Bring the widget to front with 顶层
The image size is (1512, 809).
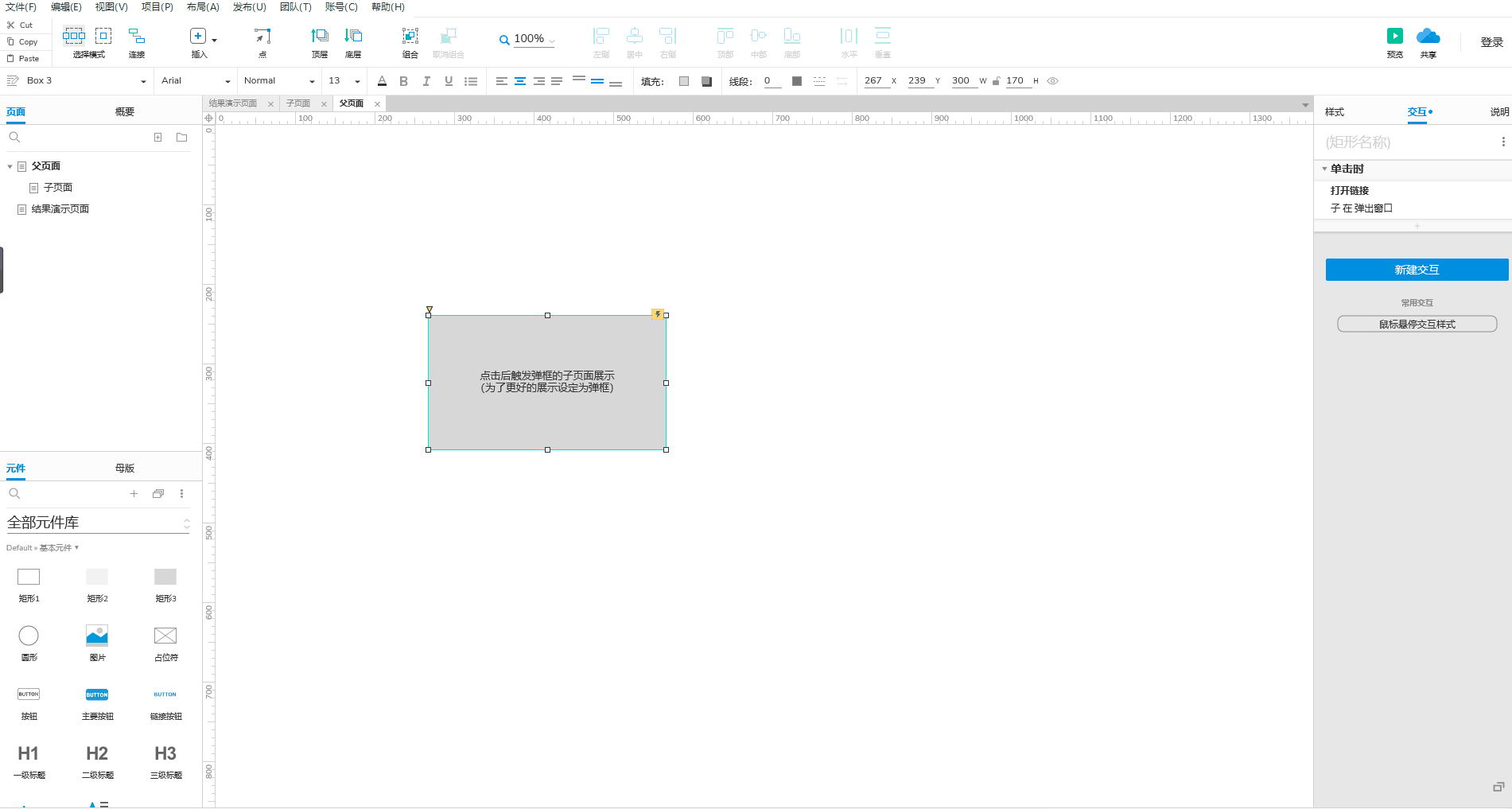click(x=320, y=36)
